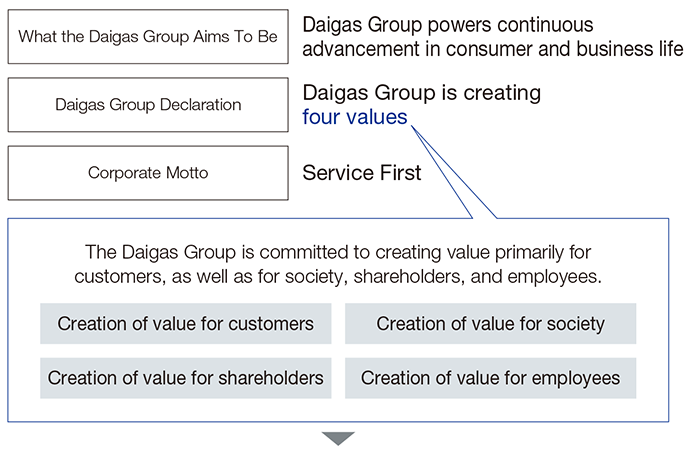Image resolution: width=690 pixels, height=456 pixels.
Task: Click 'Daigas Group is creating' heading text
Action: (x=422, y=93)
